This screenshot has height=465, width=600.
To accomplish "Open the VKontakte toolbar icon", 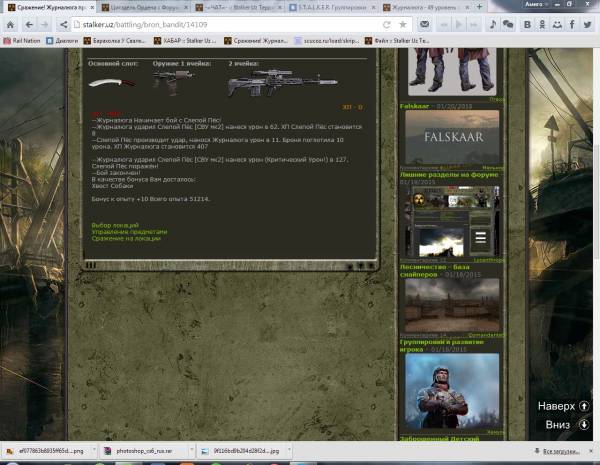I will [527, 25].
